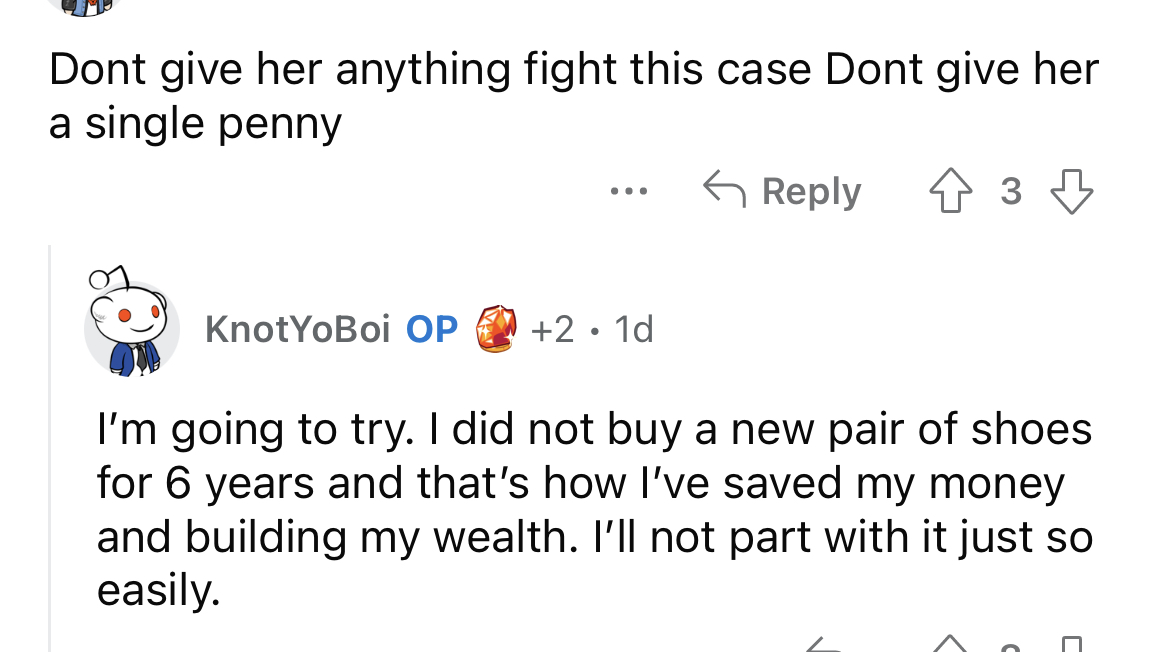Select KnotYoBoi's "I'm going to try" reply text

tap(594, 510)
